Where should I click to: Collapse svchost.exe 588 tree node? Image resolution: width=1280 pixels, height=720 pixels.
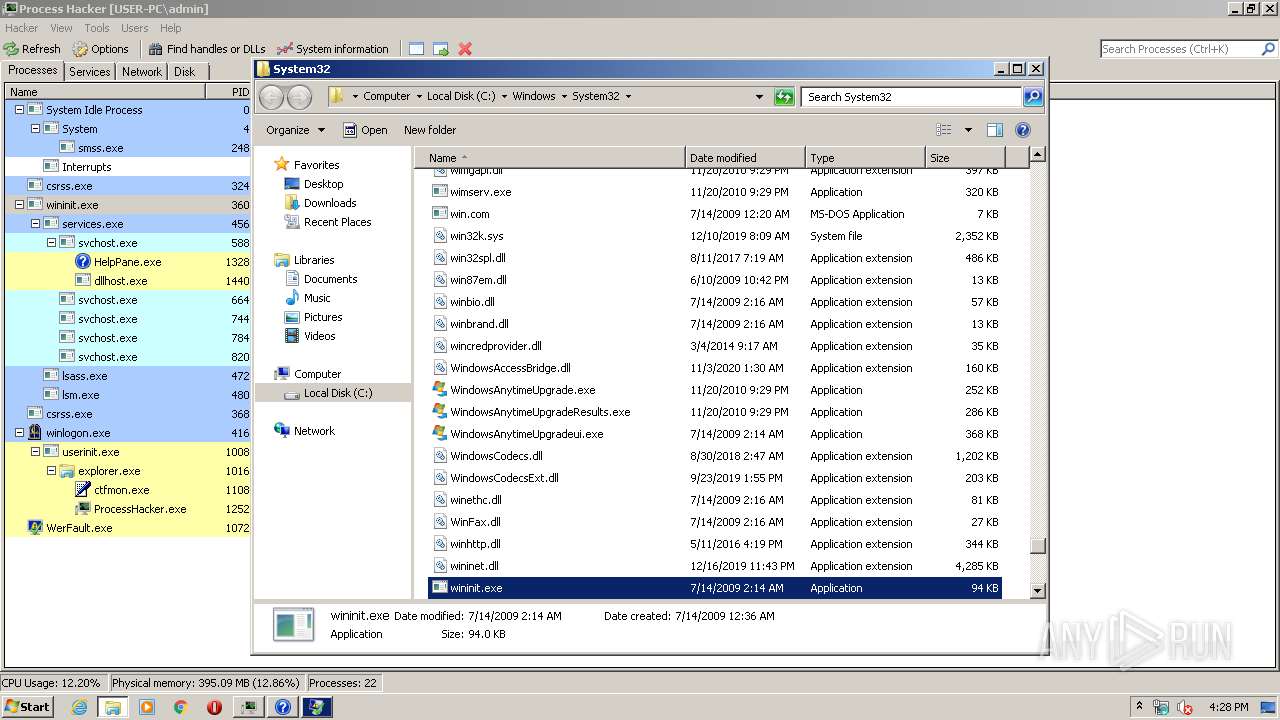pos(51,243)
